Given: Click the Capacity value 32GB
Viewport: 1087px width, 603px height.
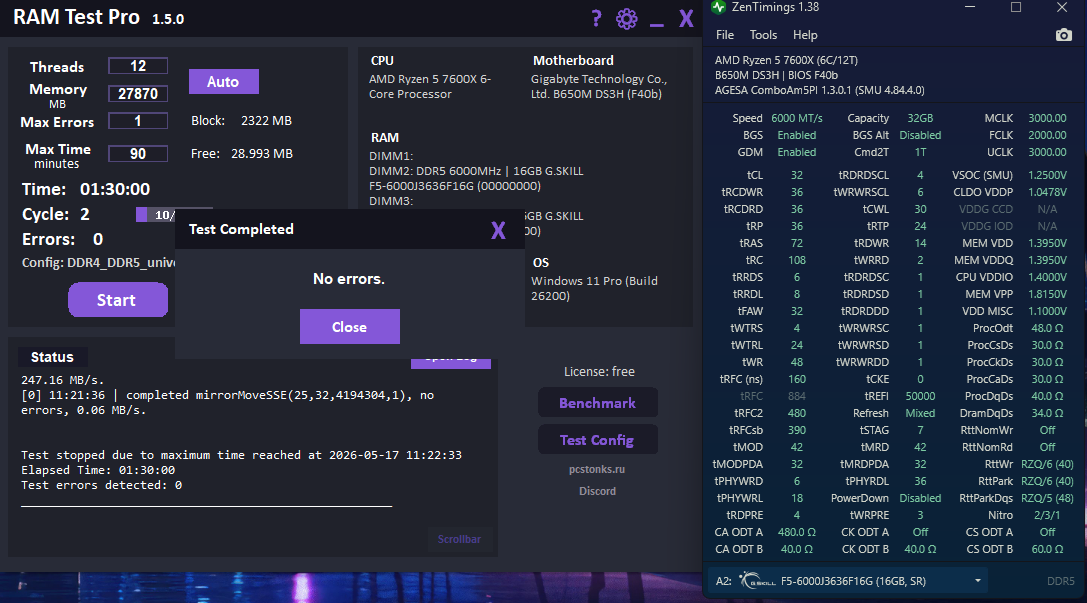Looking at the screenshot, I should (920, 118).
